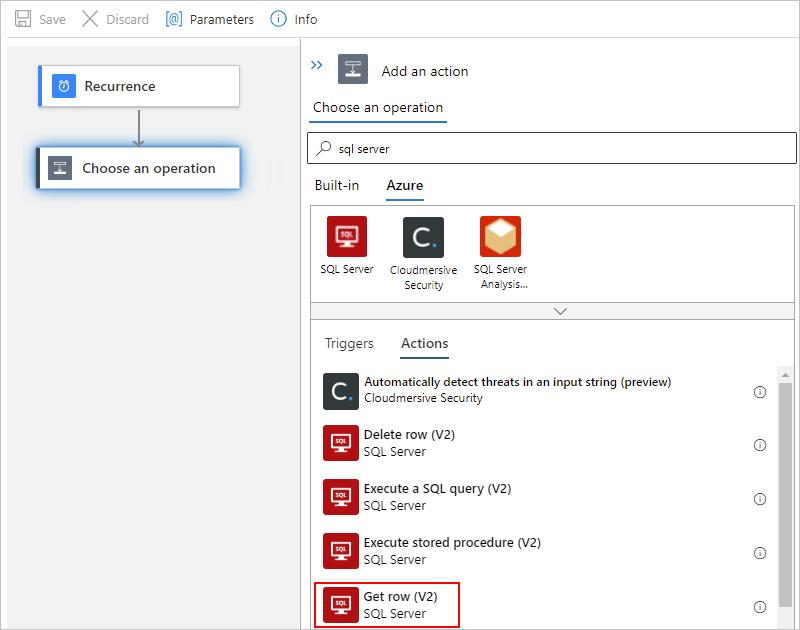Select the Delete row (V2) action
The height and width of the screenshot is (630, 800).
546,443
